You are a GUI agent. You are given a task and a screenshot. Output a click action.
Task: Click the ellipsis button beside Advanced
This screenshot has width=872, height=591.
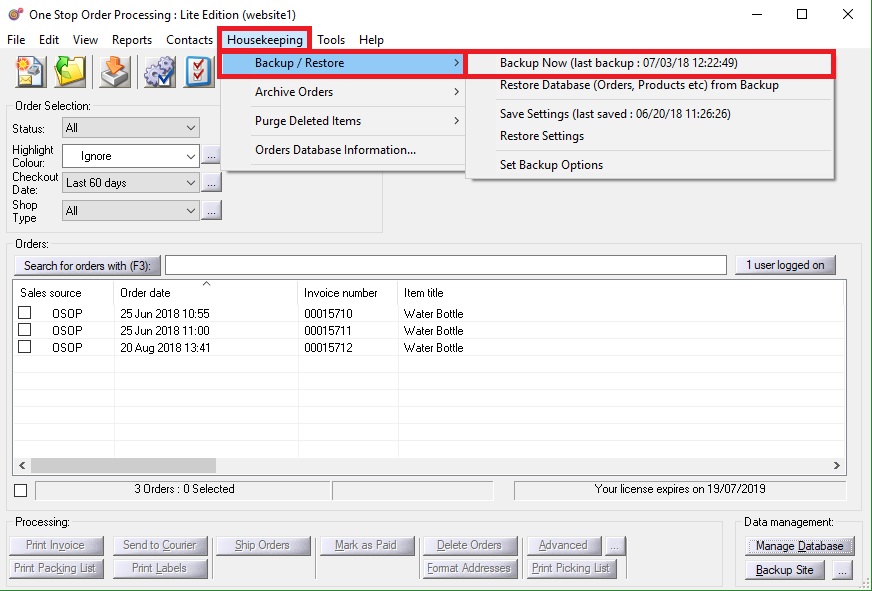615,545
